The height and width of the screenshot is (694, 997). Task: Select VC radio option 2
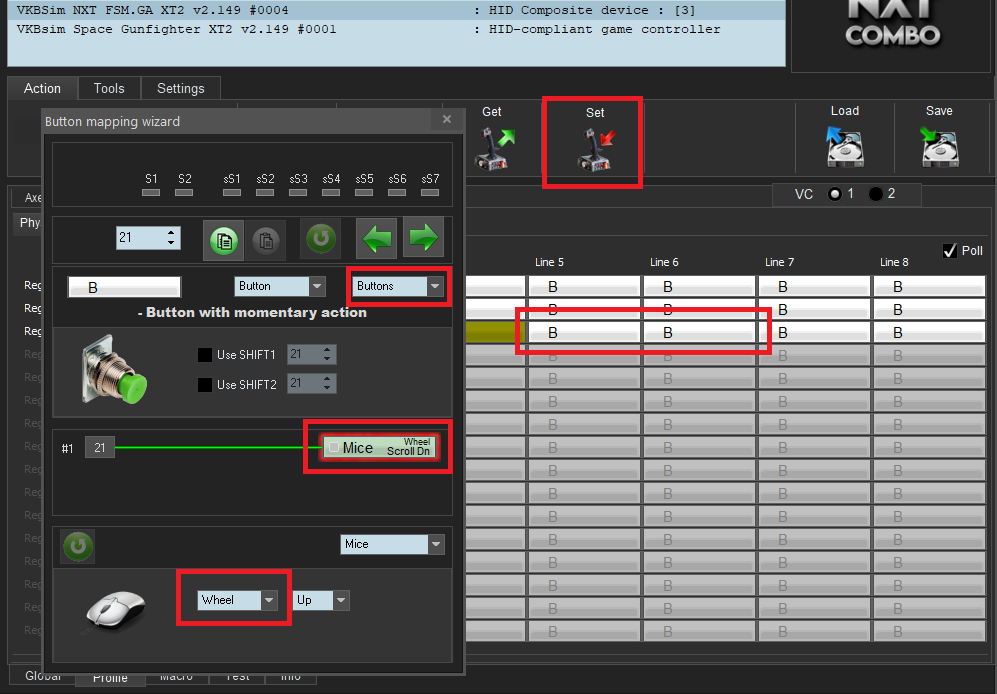pyautogui.click(x=876, y=194)
